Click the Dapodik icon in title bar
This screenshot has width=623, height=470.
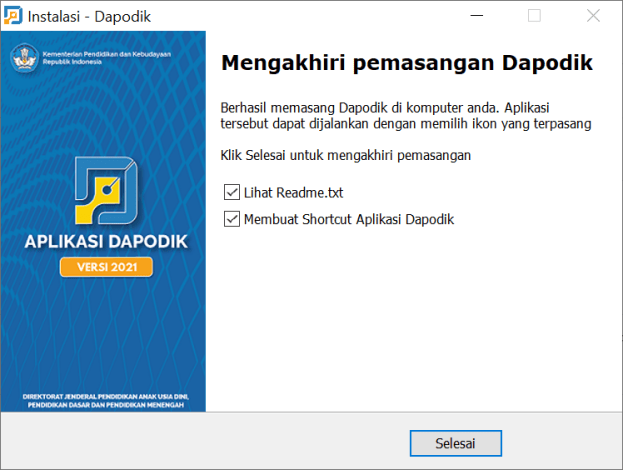13,16
